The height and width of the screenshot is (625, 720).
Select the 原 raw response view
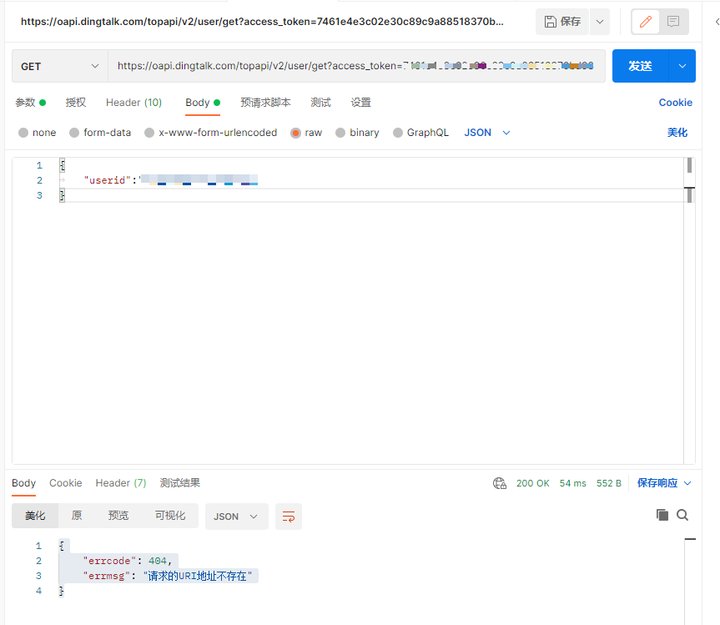(x=77, y=516)
